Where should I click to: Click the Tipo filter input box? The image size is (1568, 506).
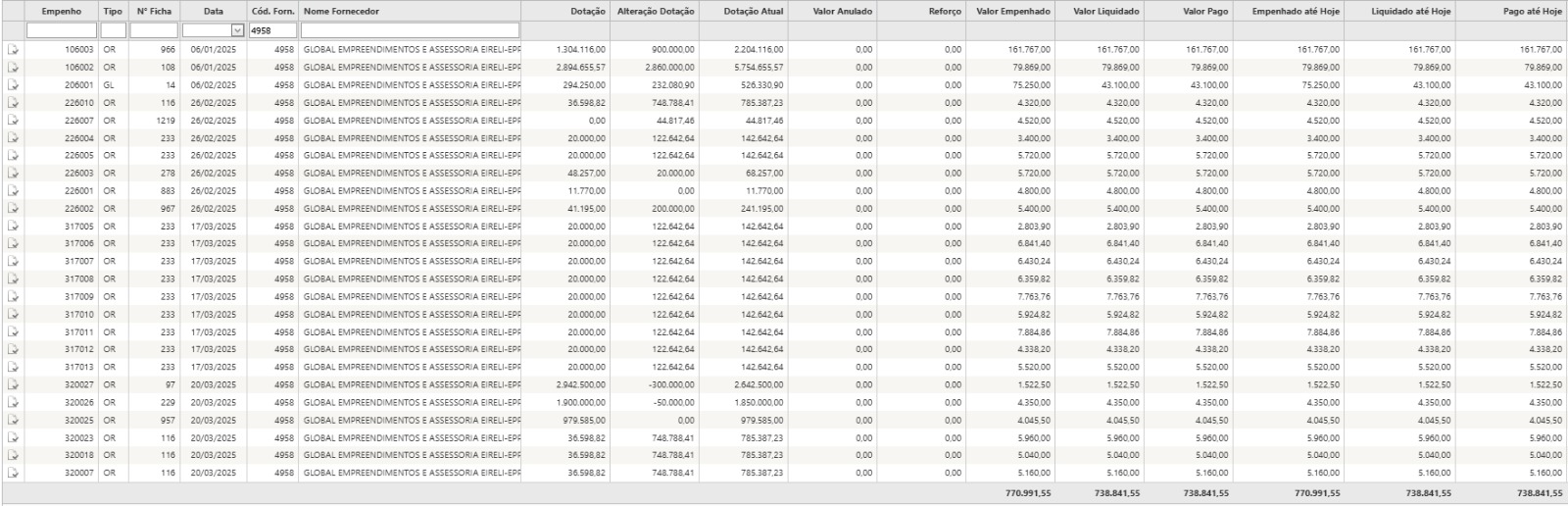pyautogui.click(x=113, y=31)
